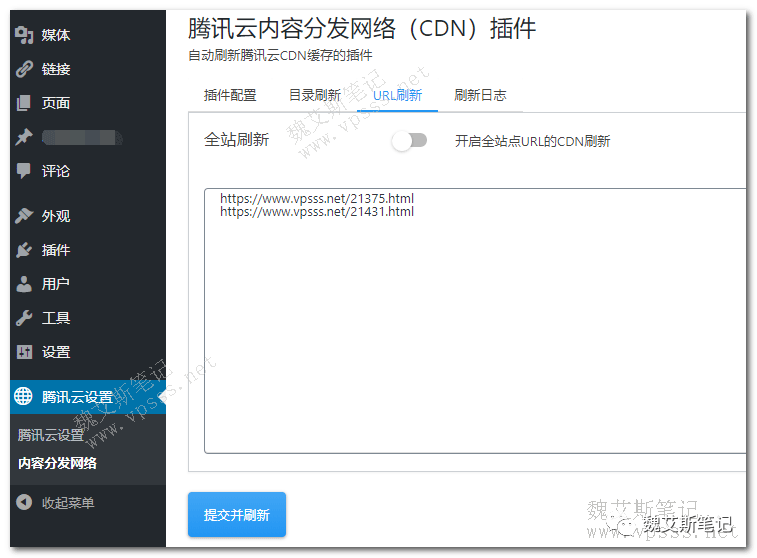This screenshot has height=558, width=757.
Task: Click the URL line ending 21431.html
Action: click(317, 211)
